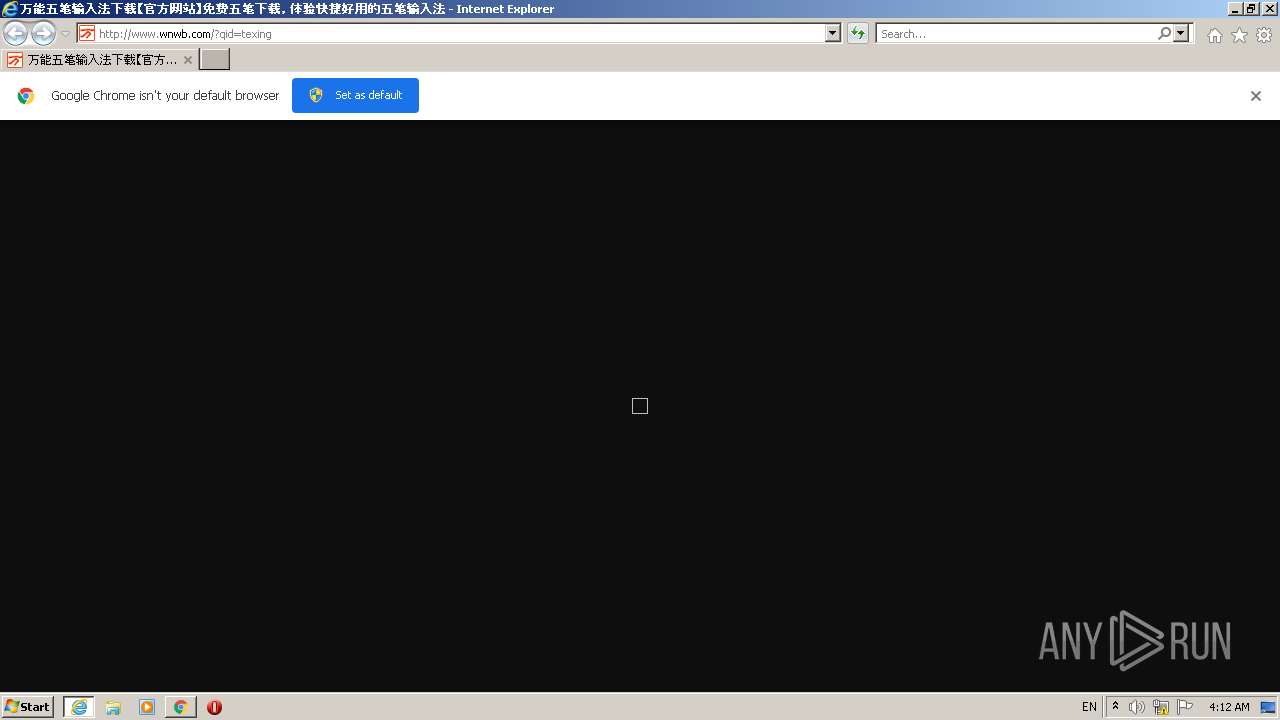Click the magnifier search icon
This screenshot has width=1280, height=720.
tap(1164, 33)
